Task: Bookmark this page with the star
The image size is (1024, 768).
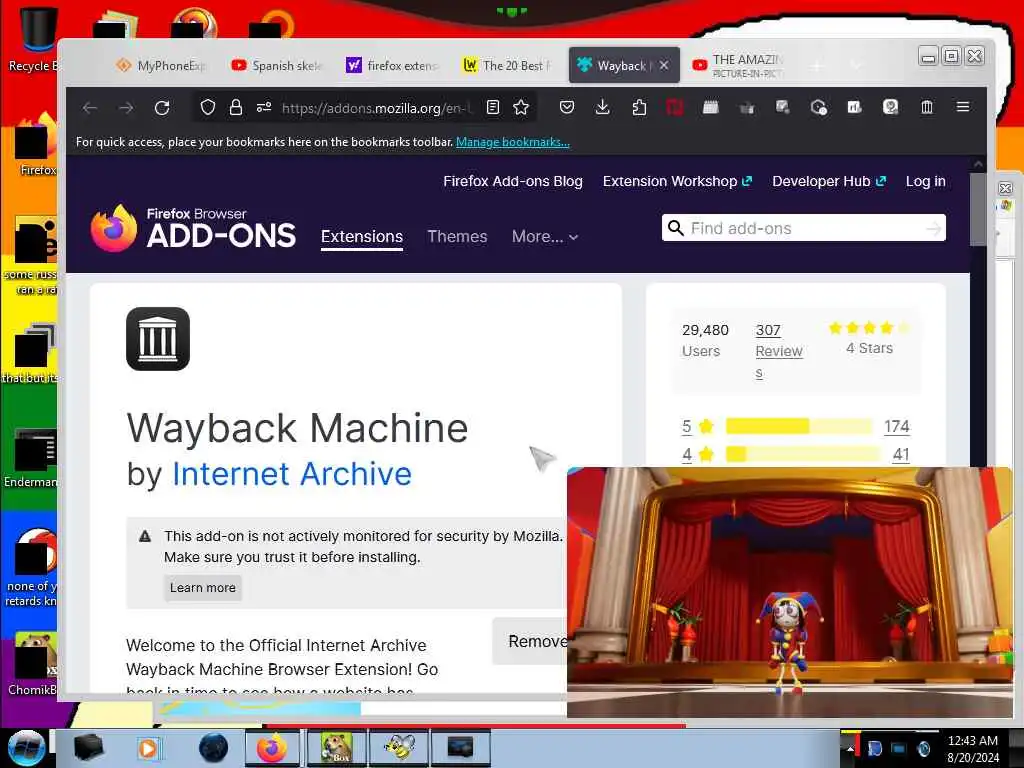Action: tap(521, 108)
